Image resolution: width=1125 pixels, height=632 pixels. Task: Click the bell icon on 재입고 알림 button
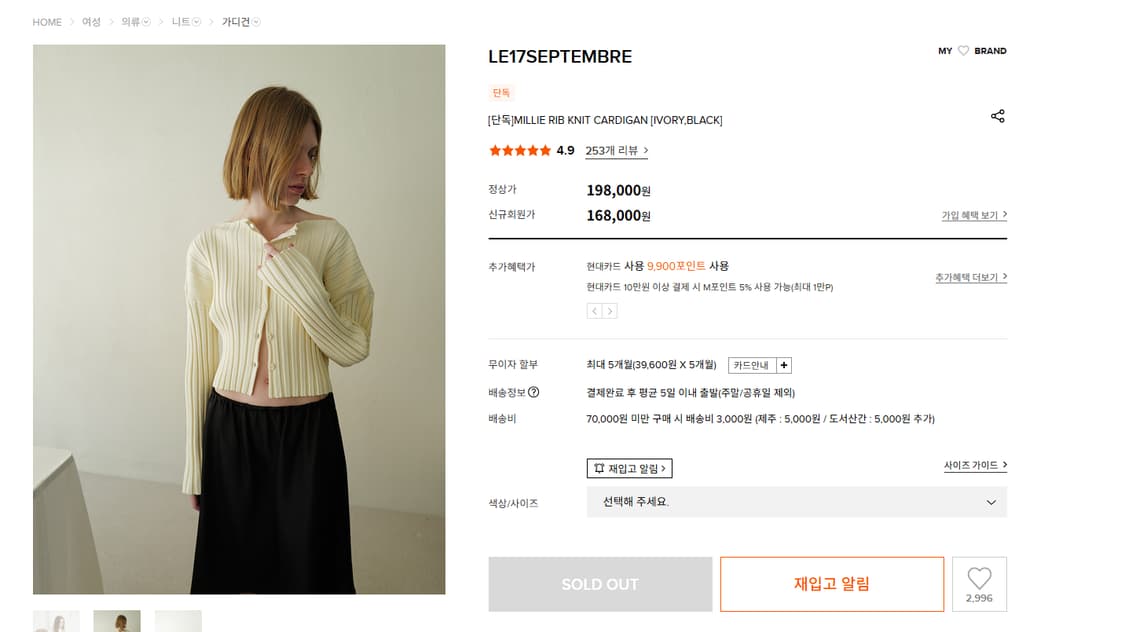point(597,468)
